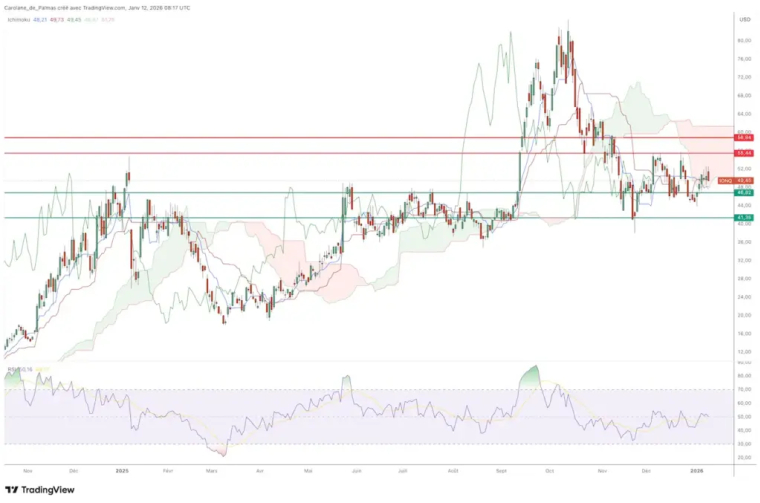Click the green 41,38 support price label
Viewport: 760px width, 503px height.
[x=744, y=218]
